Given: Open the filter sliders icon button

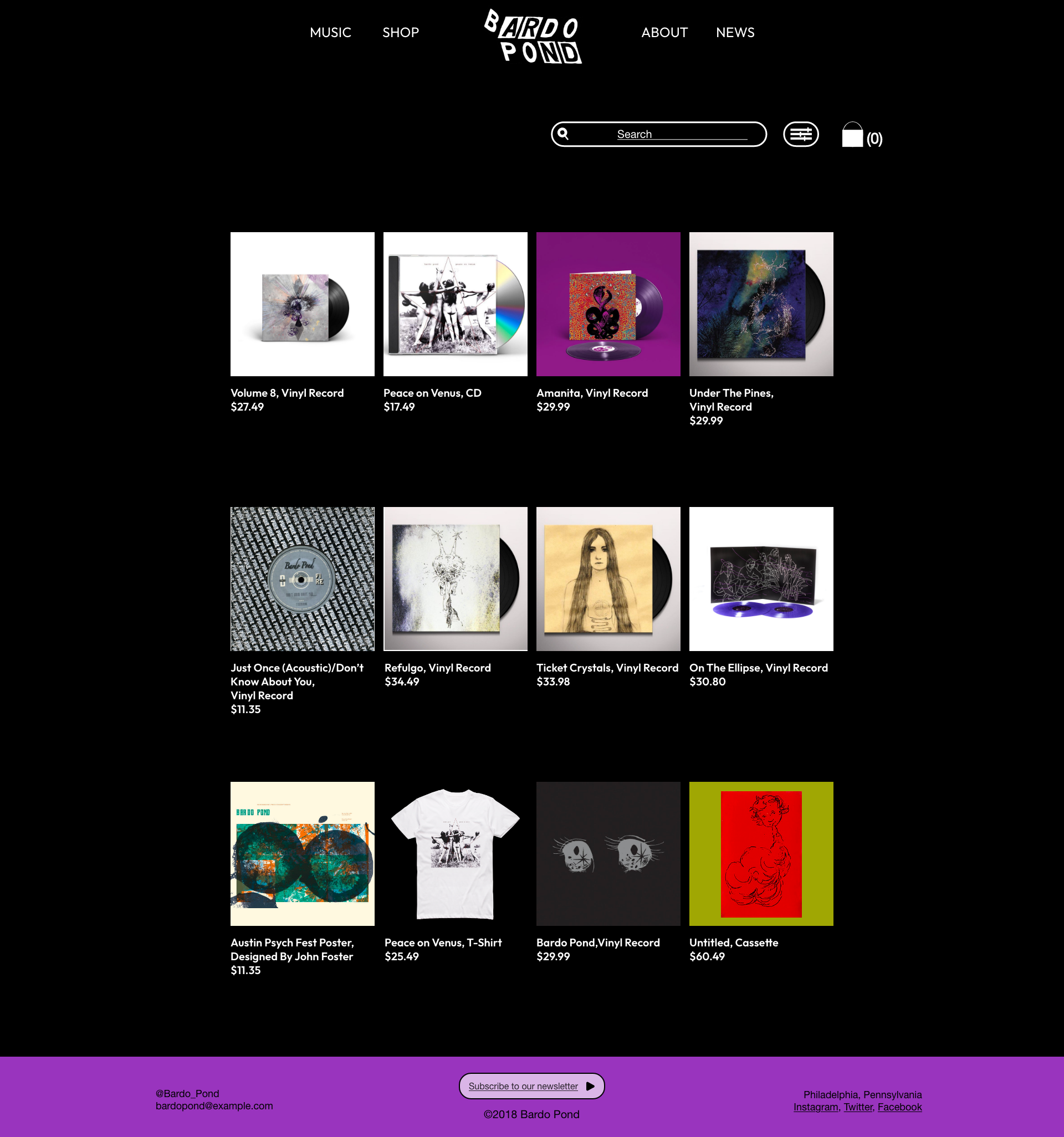Looking at the screenshot, I should click(801, 135).
